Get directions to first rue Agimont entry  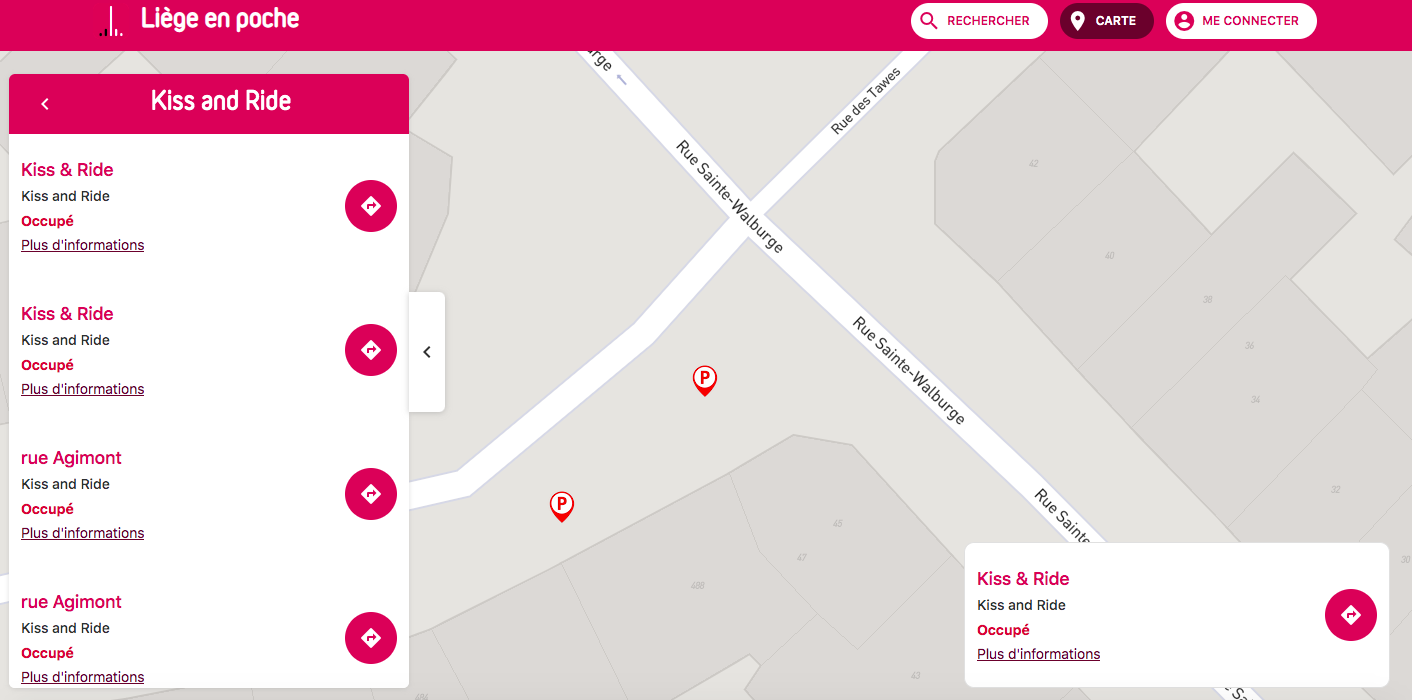click(x=371, y=494)
